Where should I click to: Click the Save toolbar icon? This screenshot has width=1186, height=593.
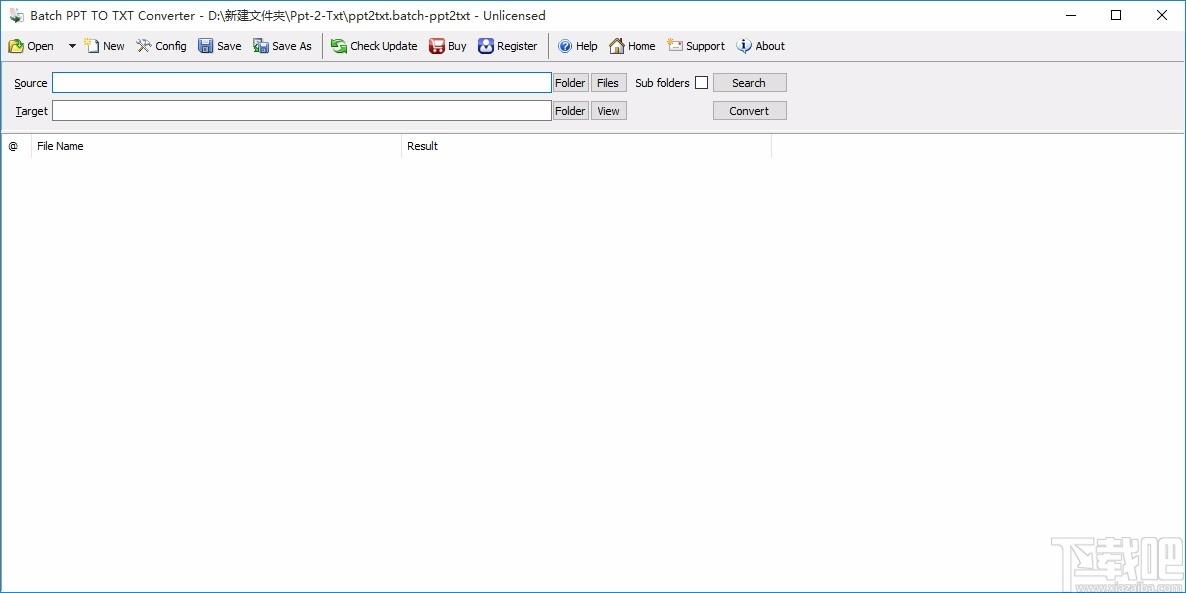click(219, 46)
